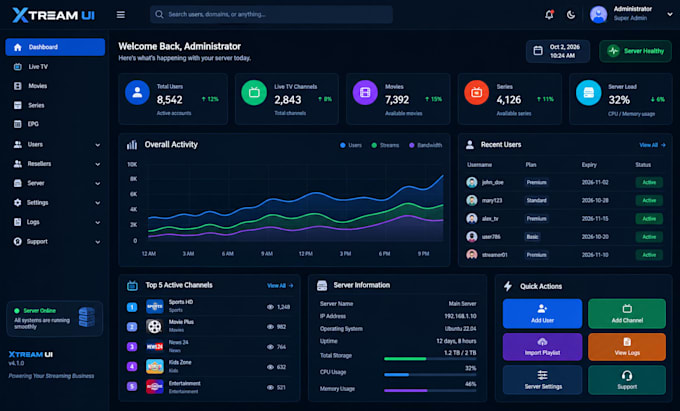Viewport: 680px width, 411px height.
Task: Click the Support lifebuoy icon in sidebar
Action: [x=17, y=241]
